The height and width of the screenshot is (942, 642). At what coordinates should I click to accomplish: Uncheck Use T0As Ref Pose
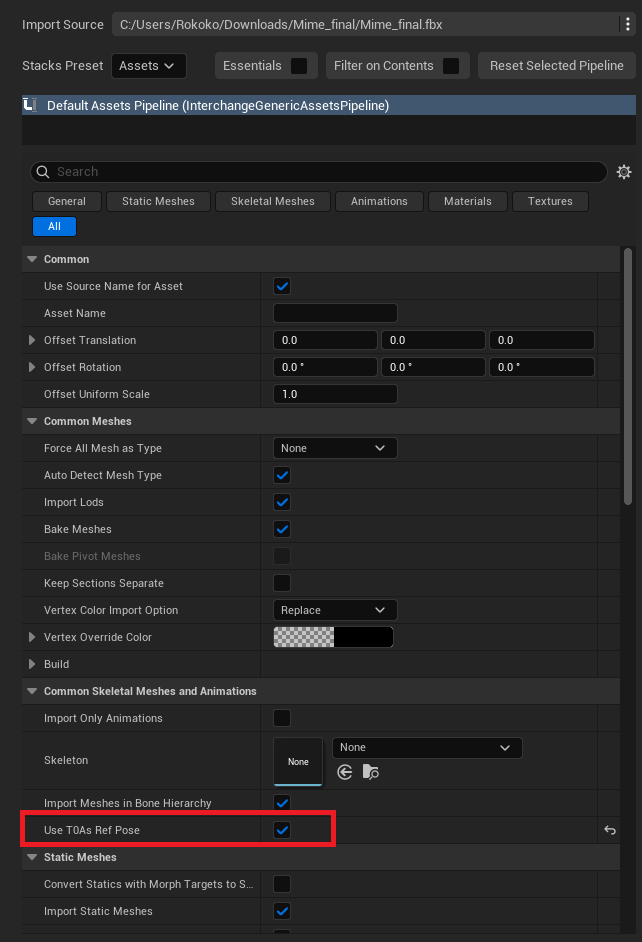click(x=282, y=830)
